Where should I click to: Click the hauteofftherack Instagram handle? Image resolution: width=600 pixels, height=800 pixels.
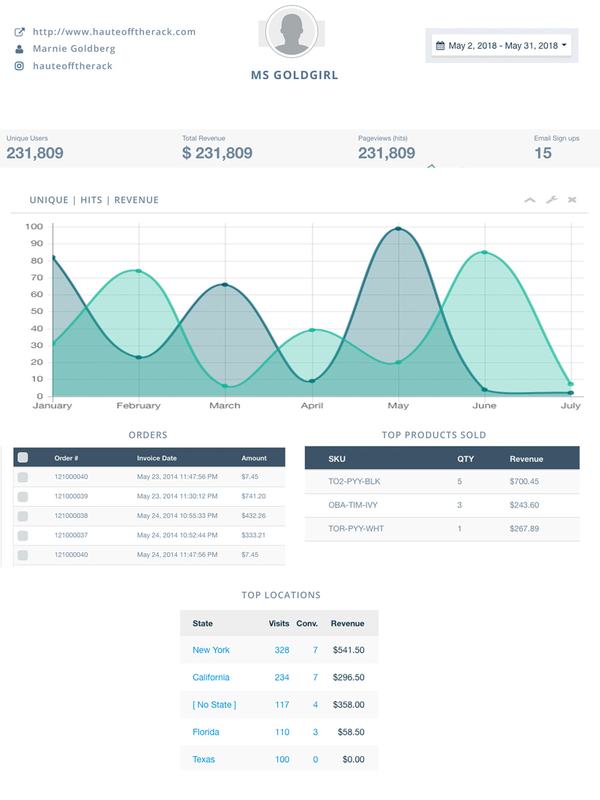tap(72, 66)
